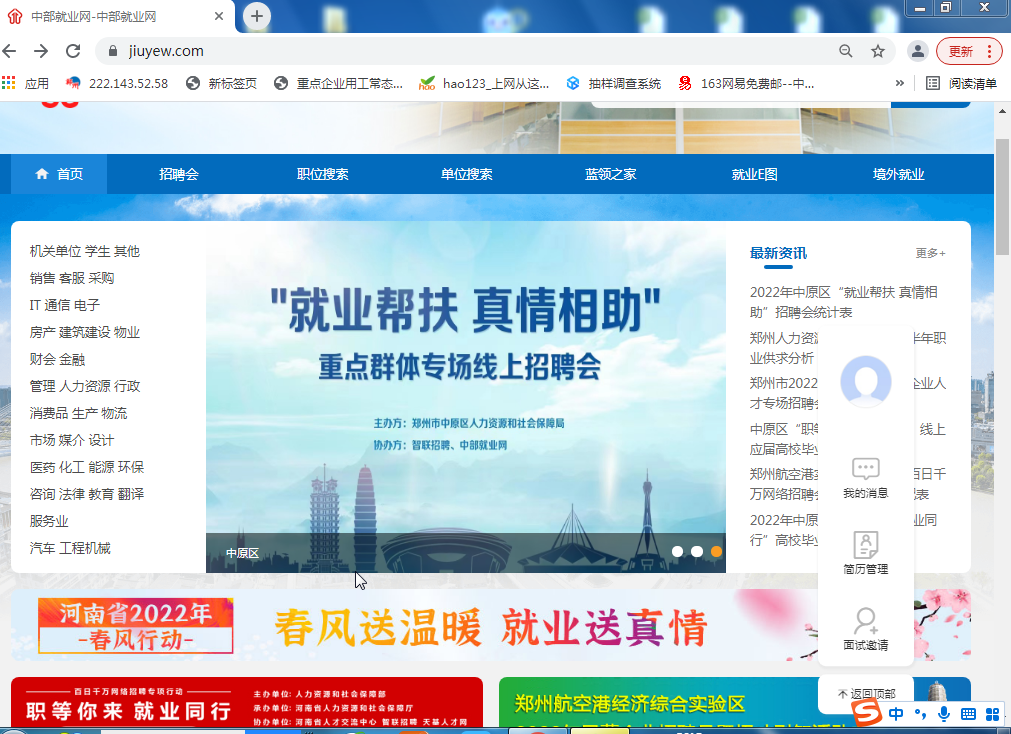This screenshot has width=1011, height=734.
Task: Open a new browser tab
Action: 257,16
